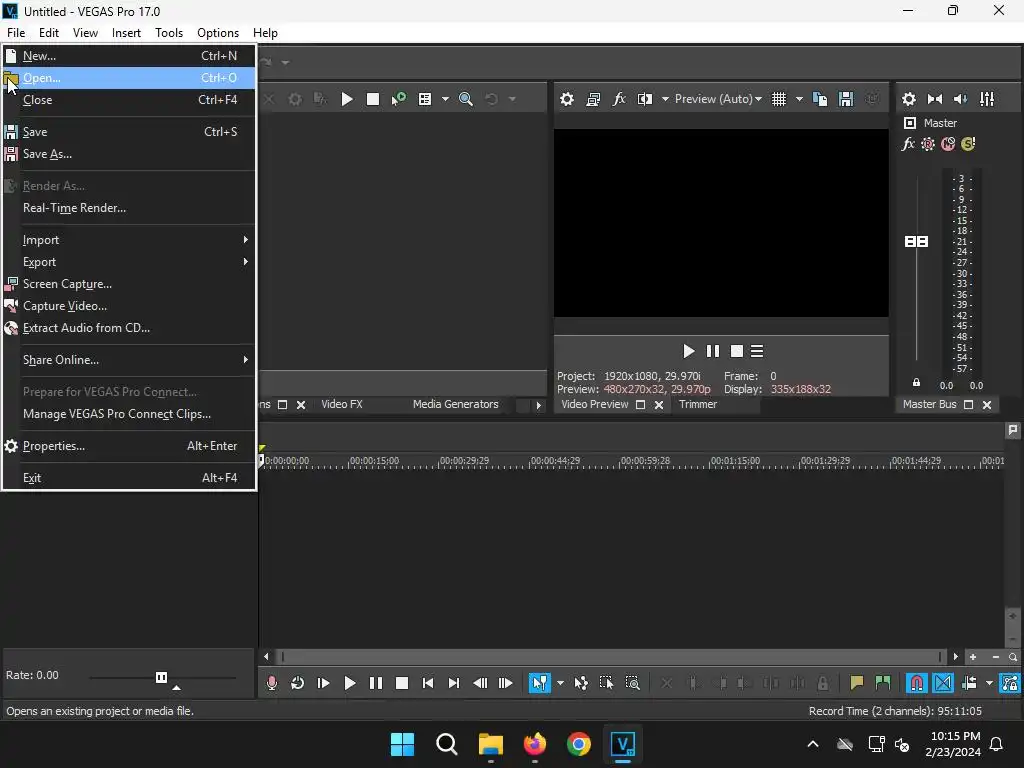Click Downmix Output icon in Master Bus
Image resolution: width=1024 pixels, height=768 pixels.
(935, 99)
